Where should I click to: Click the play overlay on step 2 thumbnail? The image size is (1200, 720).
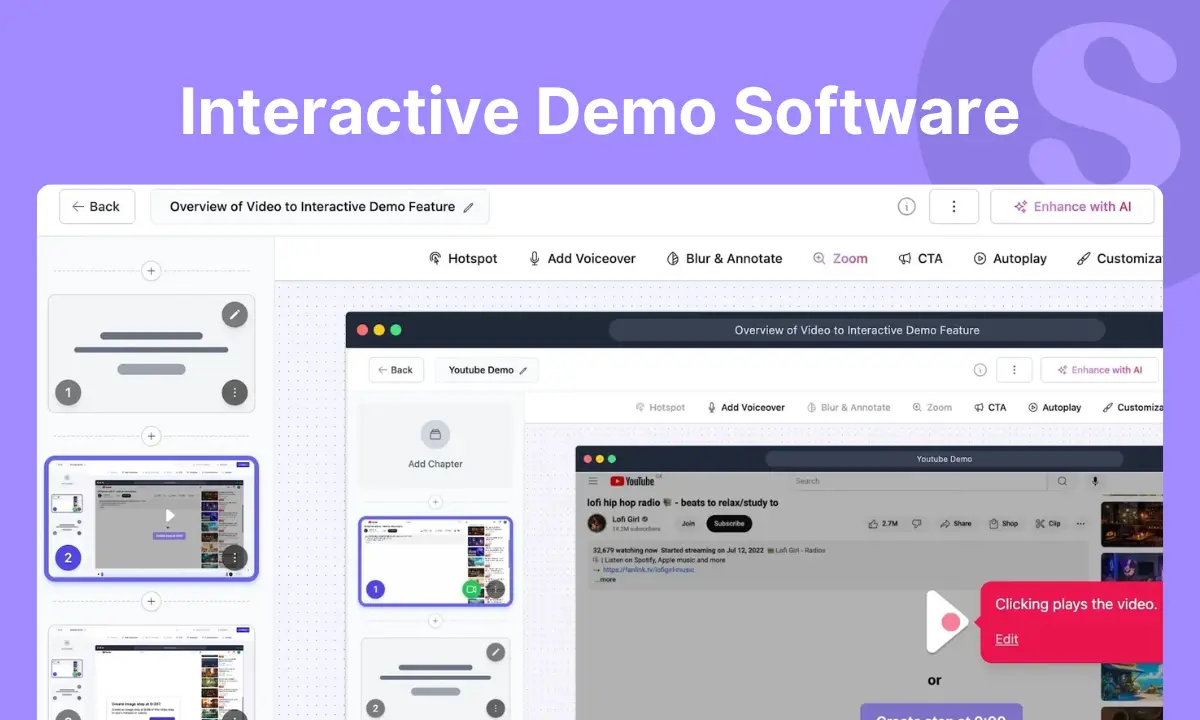(x=168, y=515)
